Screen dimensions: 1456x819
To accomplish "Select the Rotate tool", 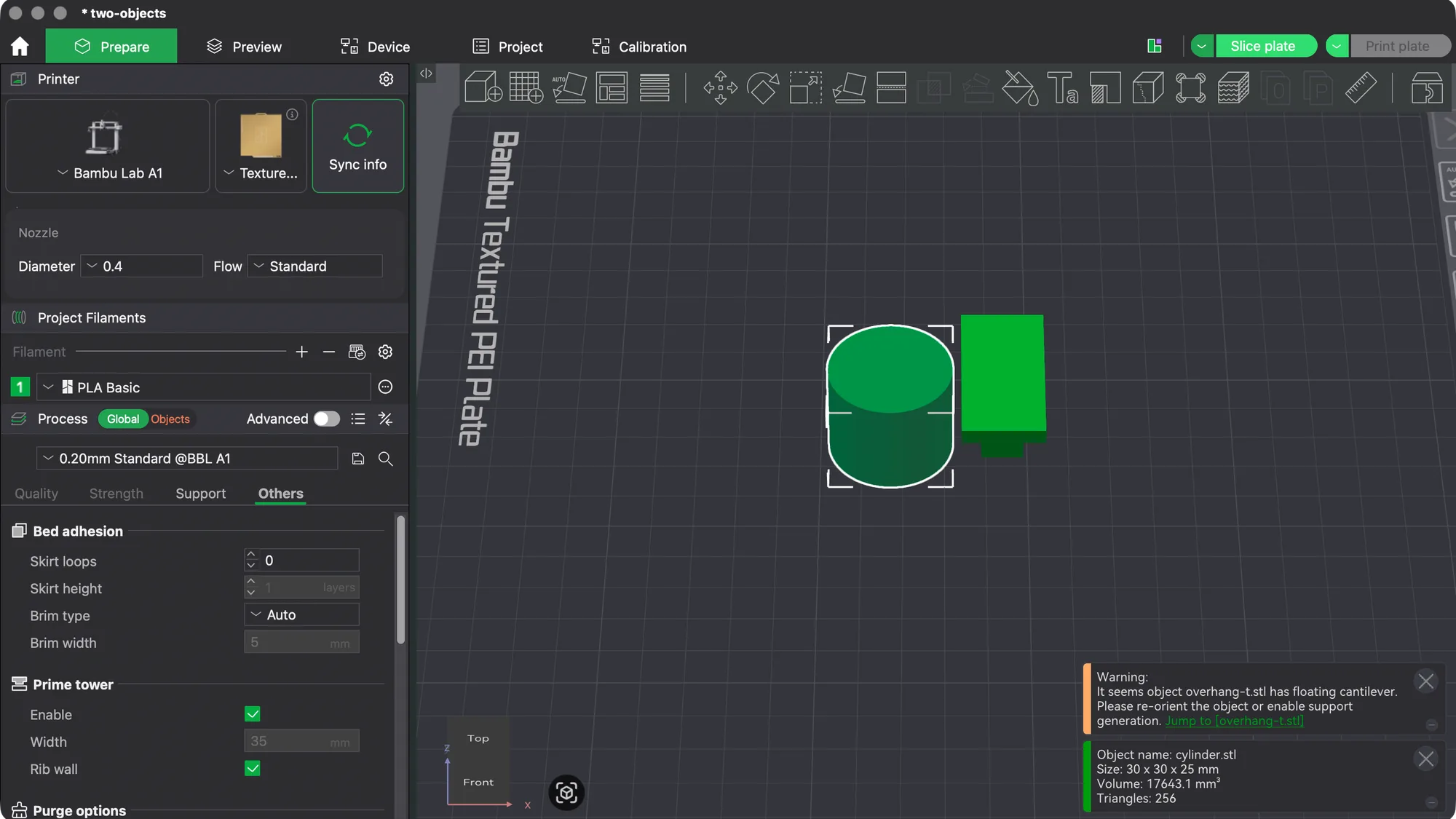I will tap(763, 87).
